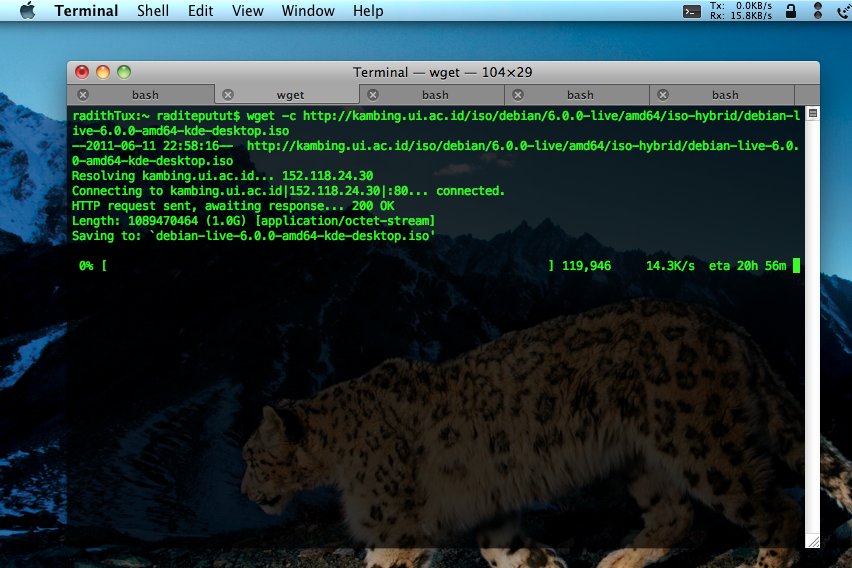Select the bash tab immediately right of wget
Screen dimensions: 852x568
click(x=433, y=95)
